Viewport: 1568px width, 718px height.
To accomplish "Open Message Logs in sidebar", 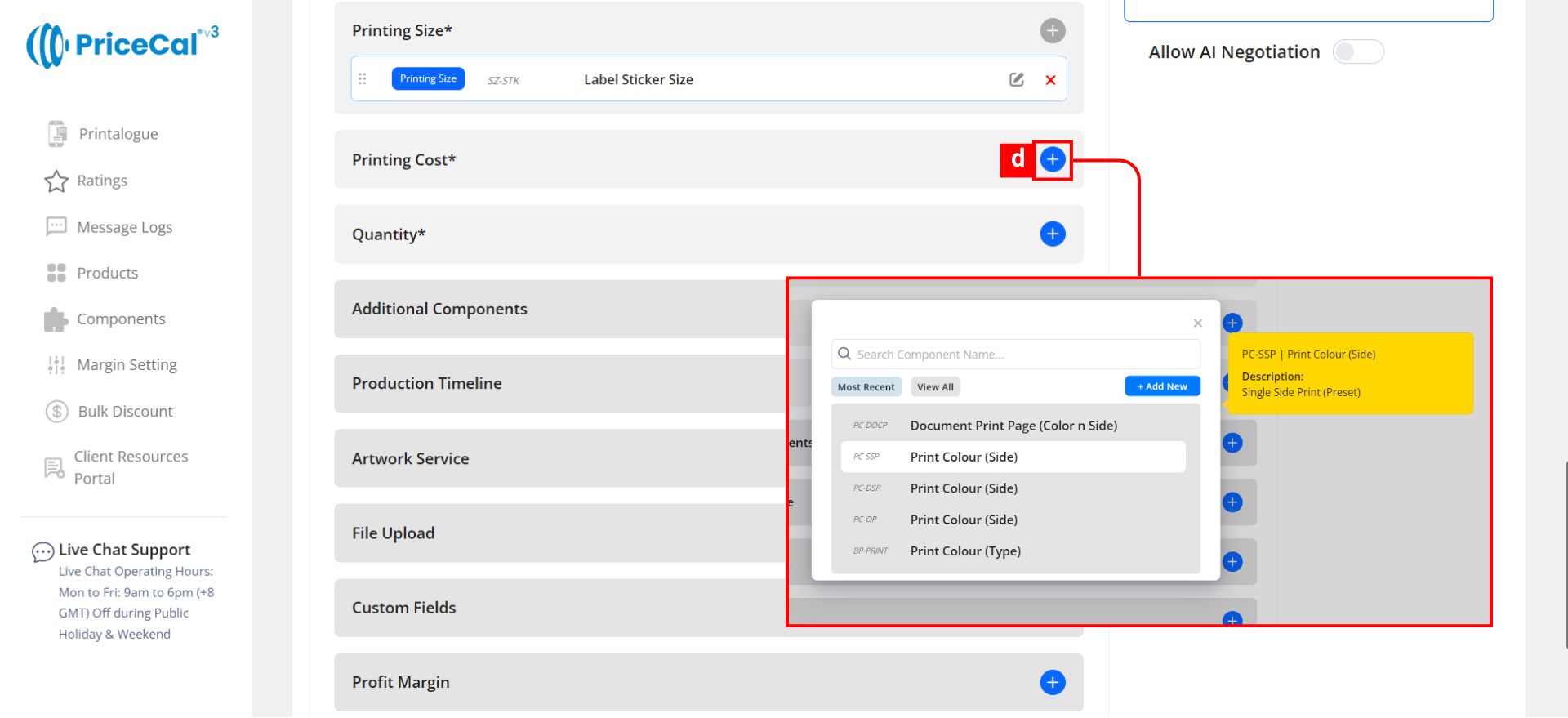I will tap(124, 227).
